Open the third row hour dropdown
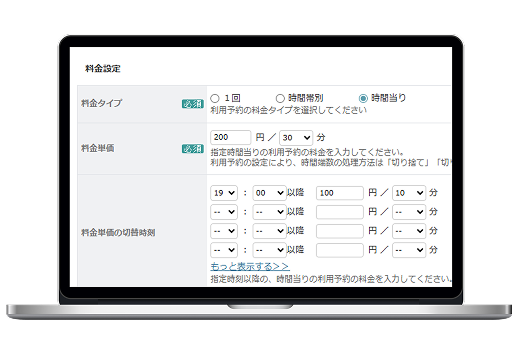The image size is (512, 360). pos(224,231)
